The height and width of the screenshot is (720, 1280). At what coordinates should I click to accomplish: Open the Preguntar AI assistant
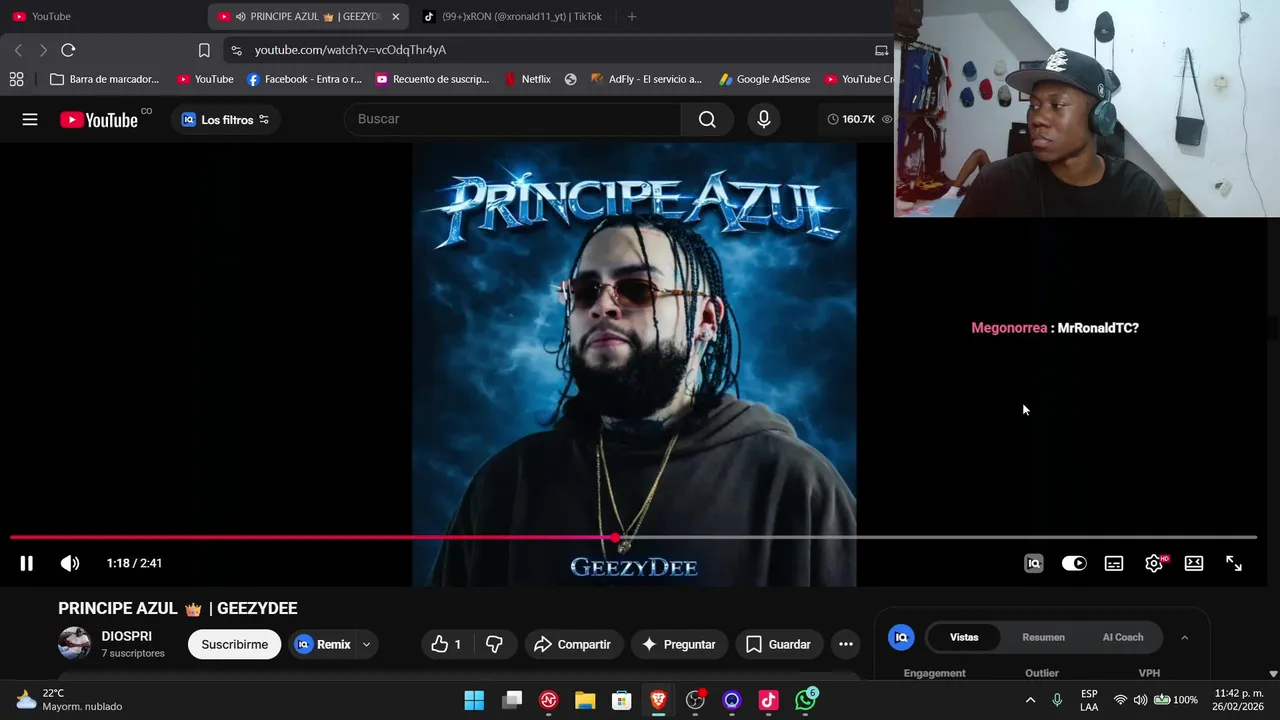pos(679,644)
